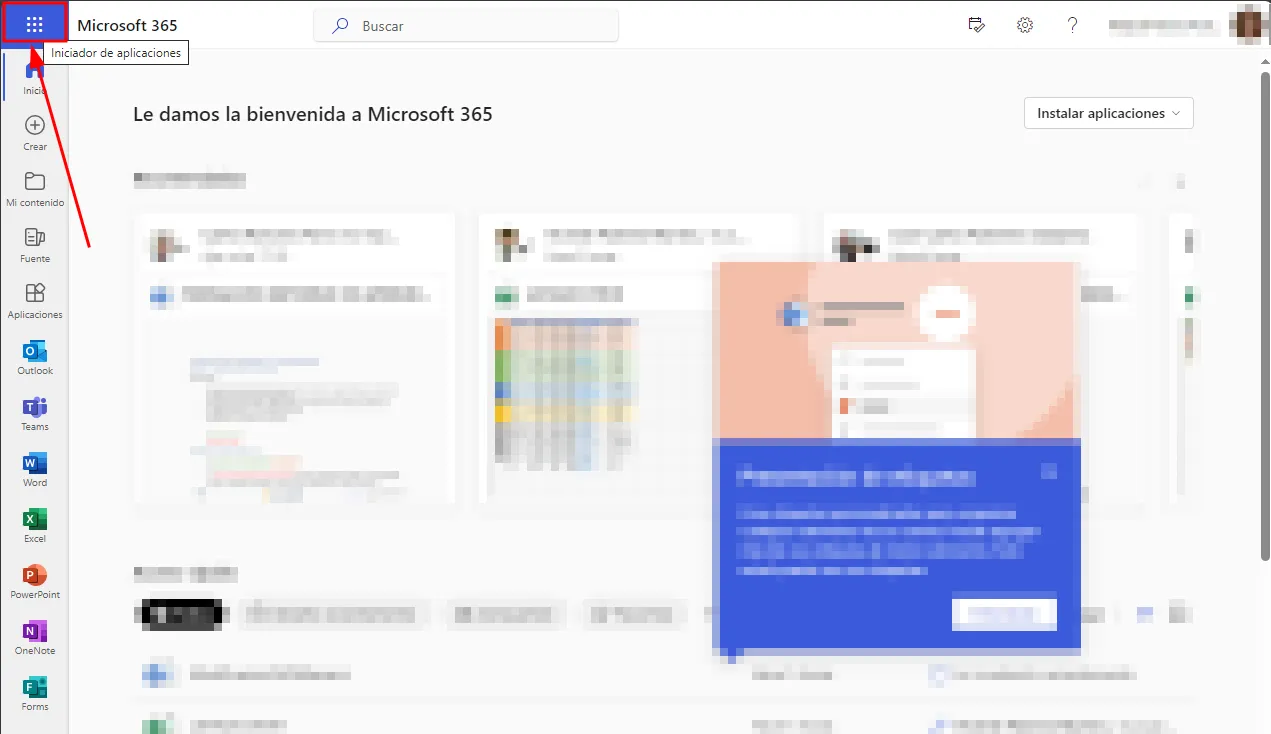Click the scrollbar down arrow
Image resolution: width=1271 pixels, height=734 pixels.
click(1262, 725)
